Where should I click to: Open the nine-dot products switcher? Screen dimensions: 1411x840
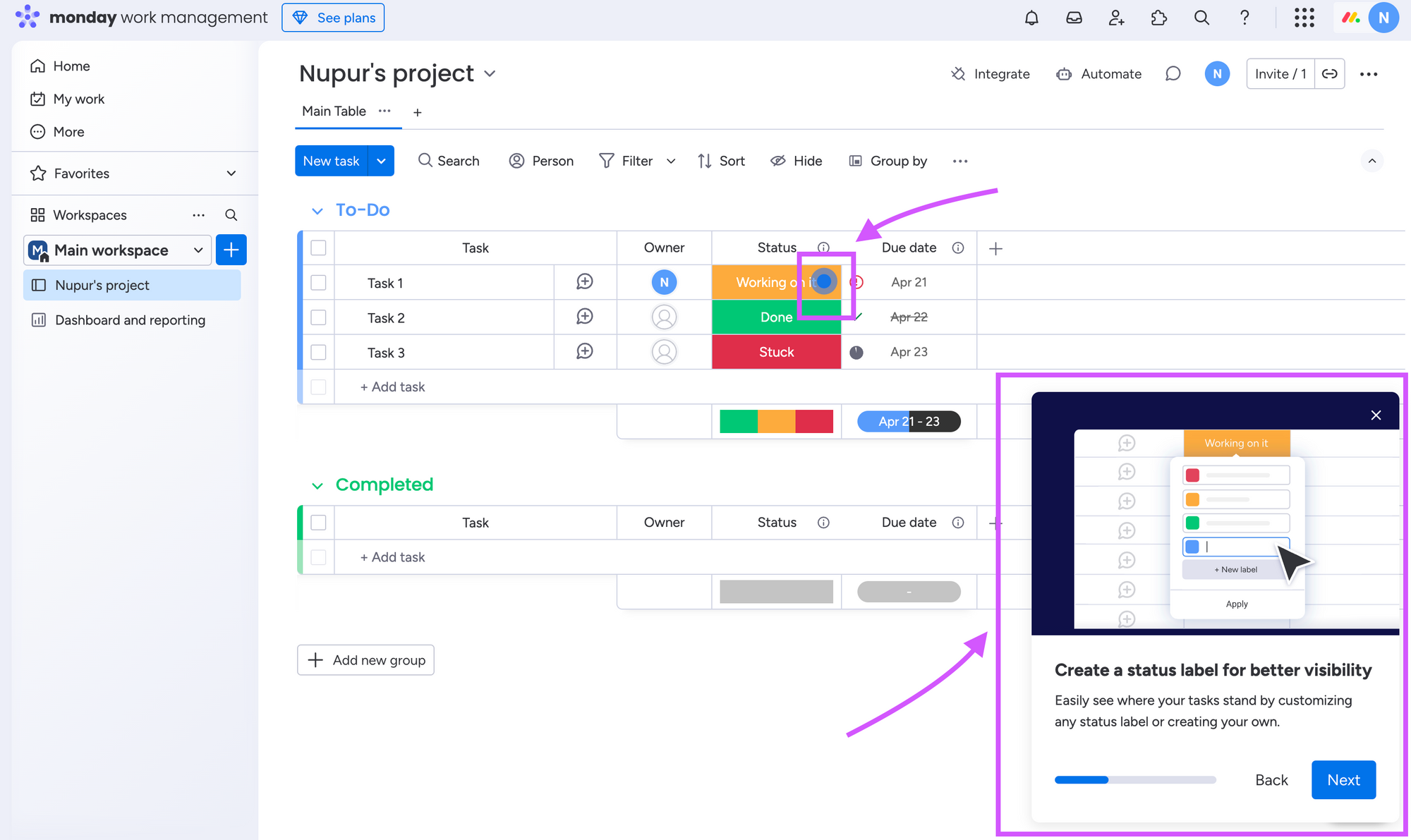pyautogui.click(x=1304, y=18)
